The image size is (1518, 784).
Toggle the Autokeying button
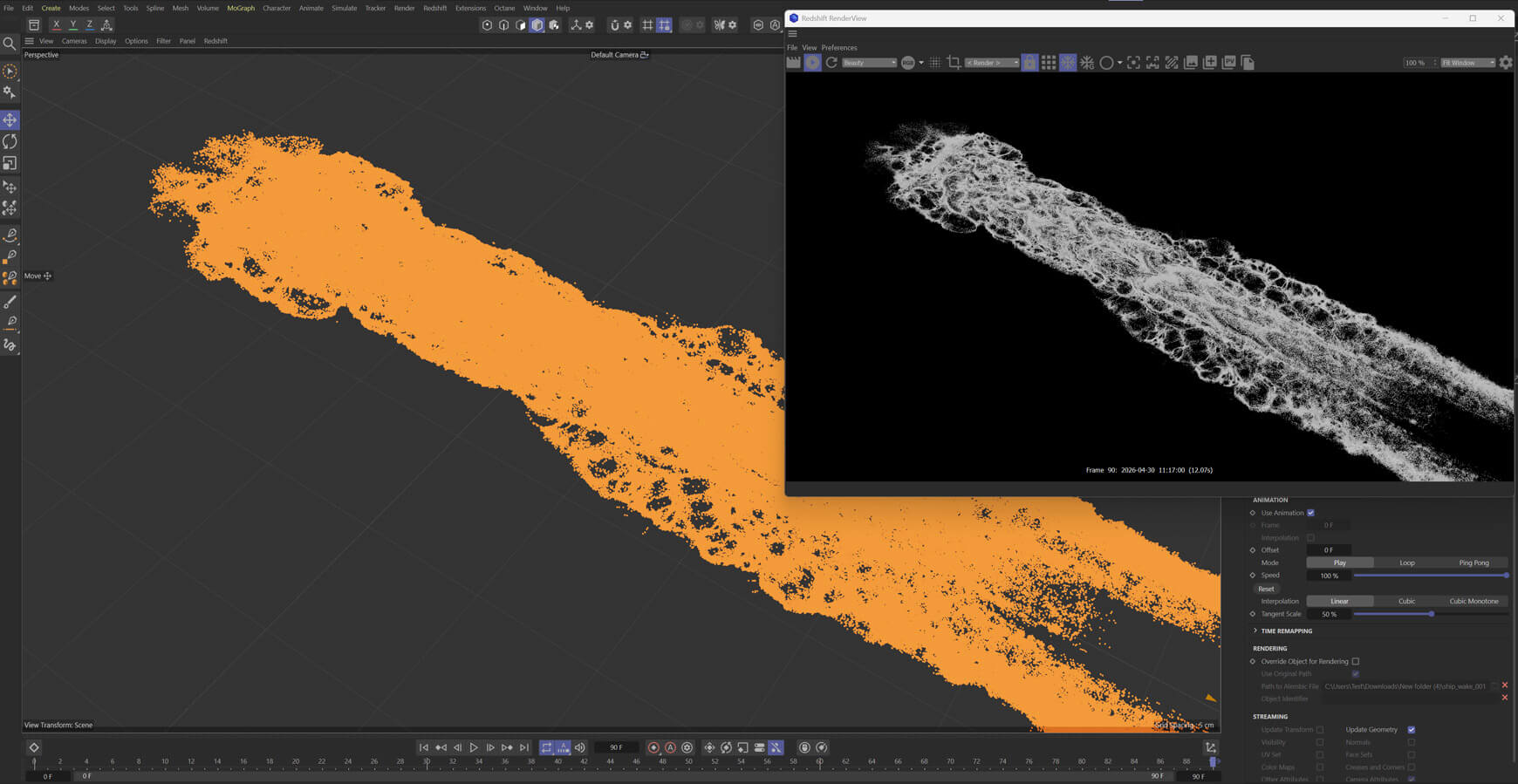[x=670, y=747]
